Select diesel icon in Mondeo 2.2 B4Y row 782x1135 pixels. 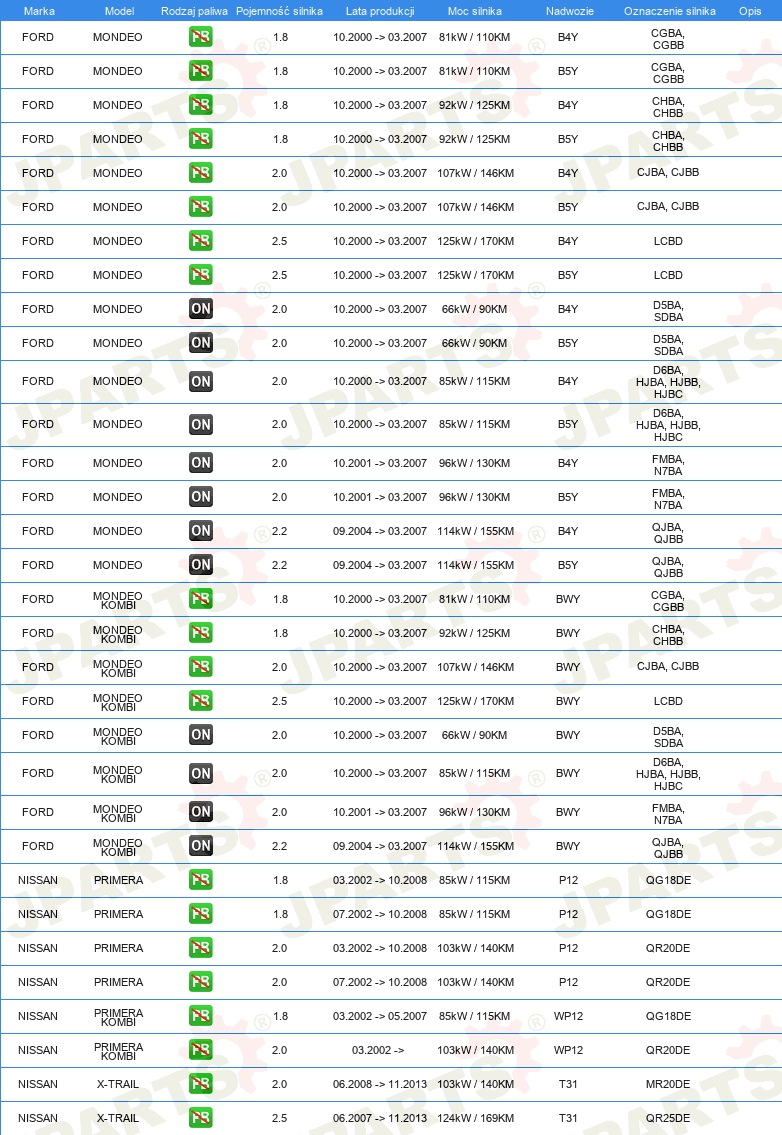201,531
